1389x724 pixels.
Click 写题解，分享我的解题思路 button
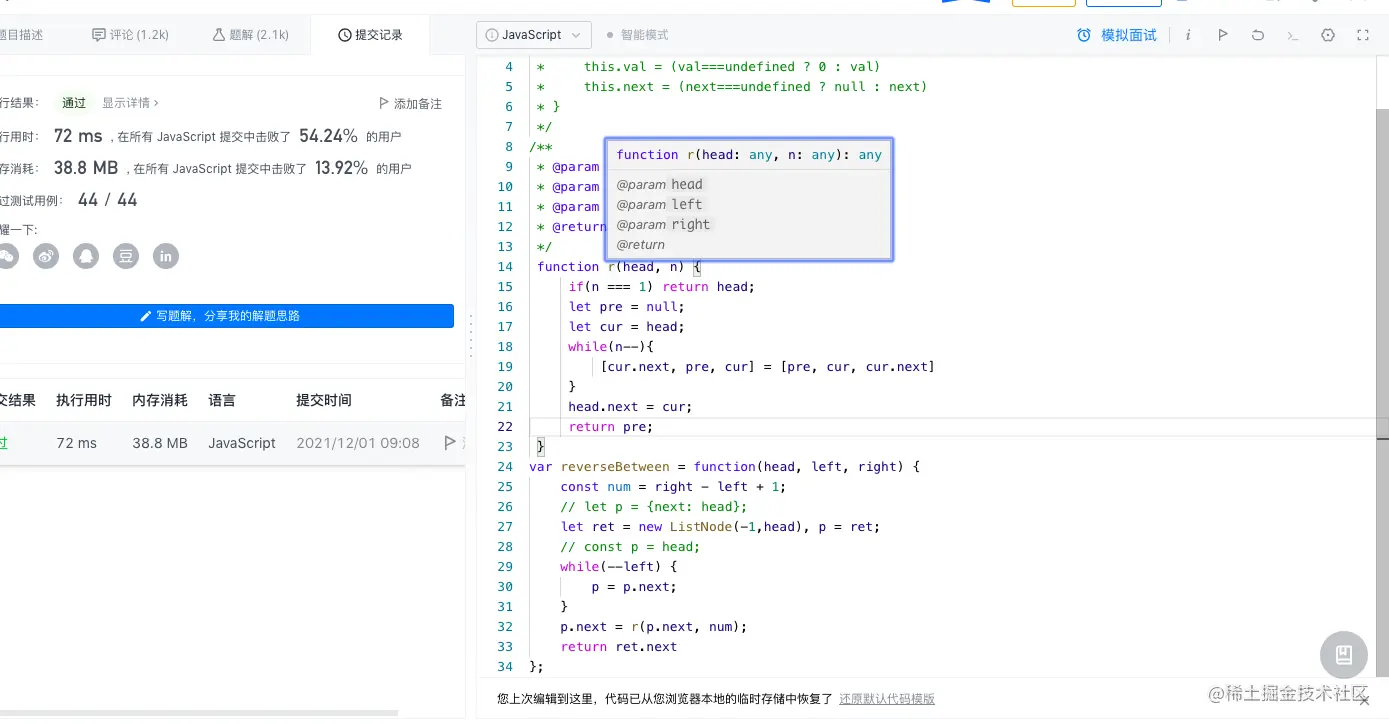[227, 316]
